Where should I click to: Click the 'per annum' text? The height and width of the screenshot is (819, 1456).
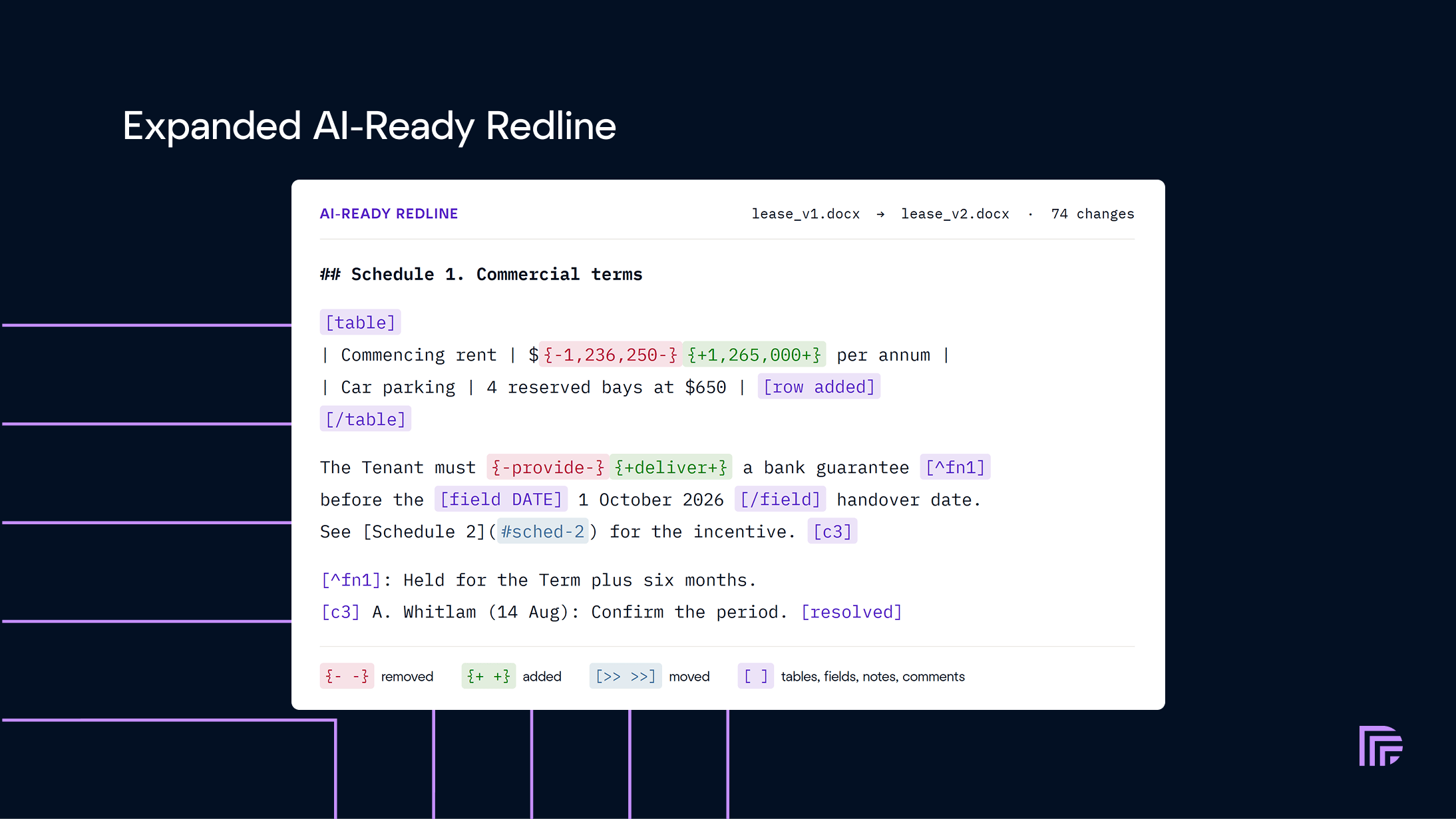pos(884,355)
